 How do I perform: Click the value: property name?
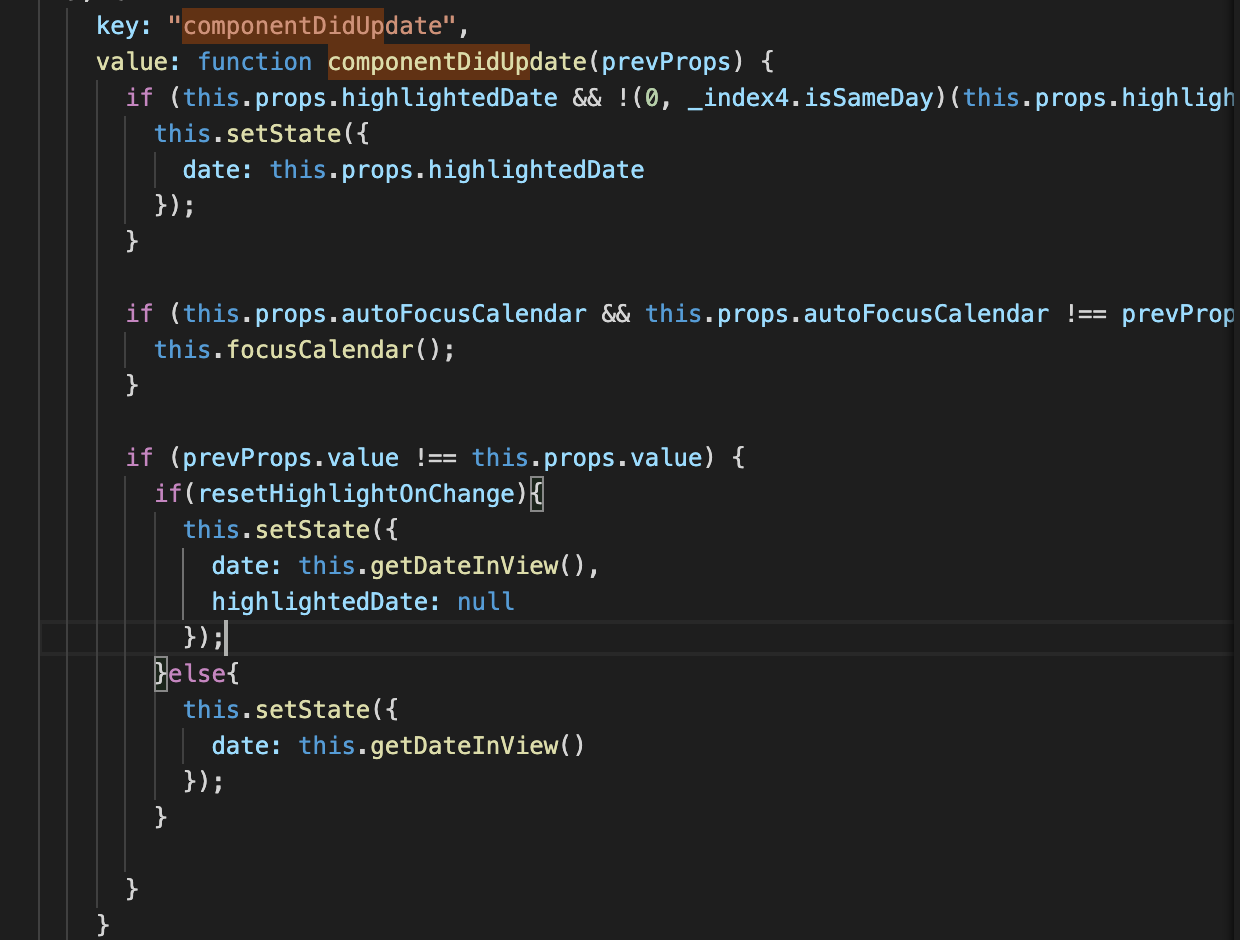tap(139, 61)
